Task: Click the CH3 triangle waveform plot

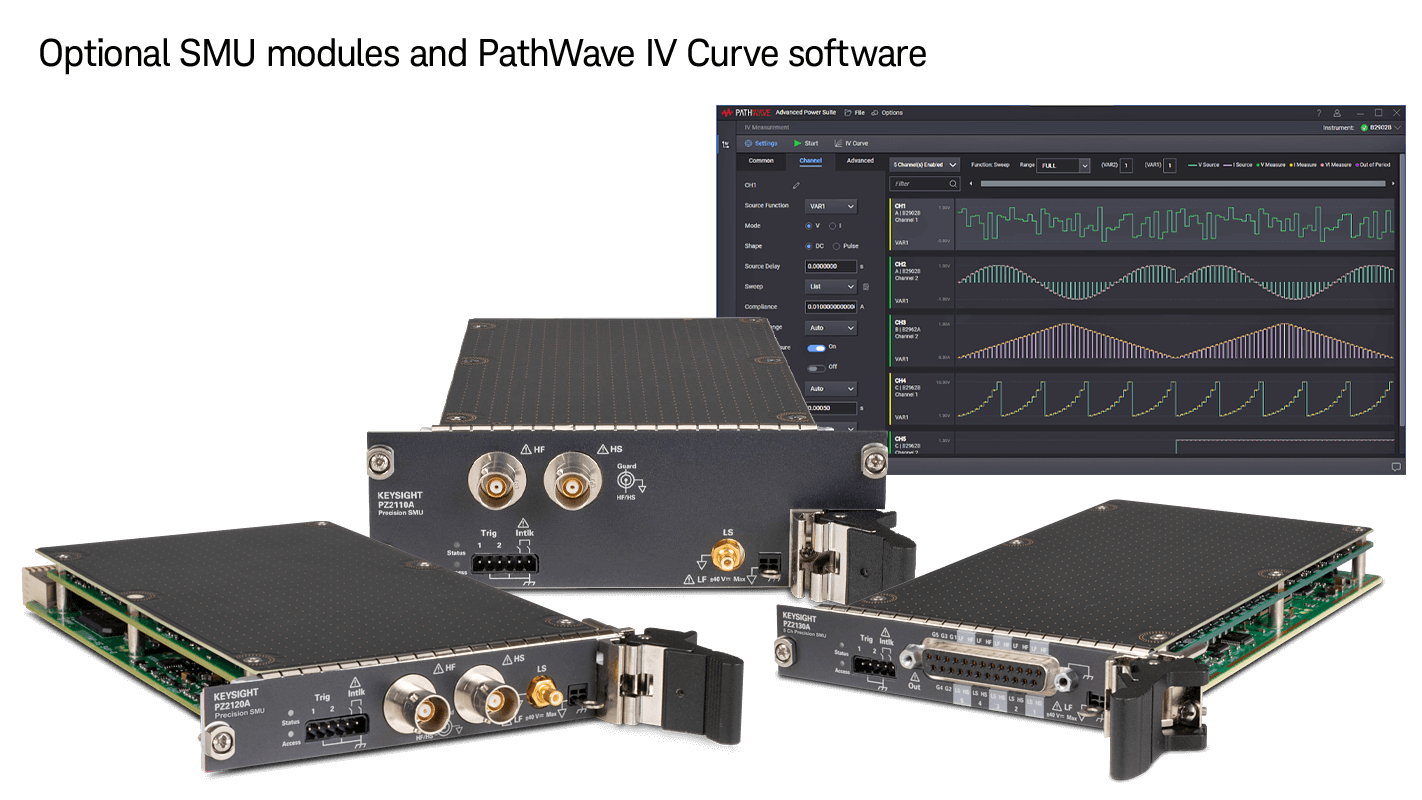Action: coord(1175,340)
